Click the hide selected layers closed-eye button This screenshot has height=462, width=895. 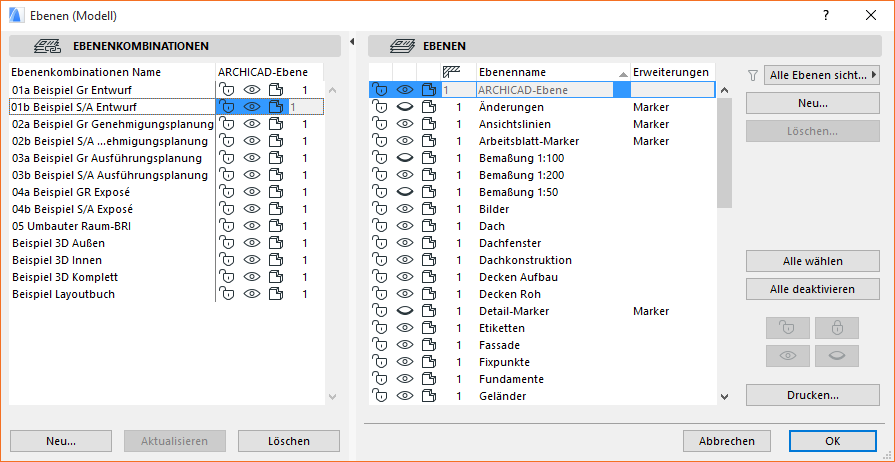click(x=837, y=356)
